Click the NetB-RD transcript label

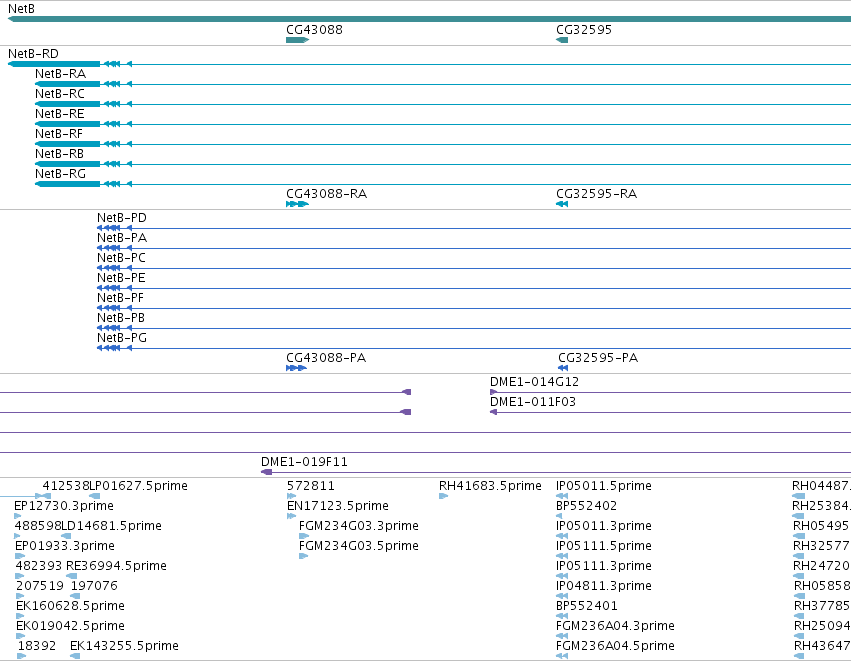[x=33, y=54]
